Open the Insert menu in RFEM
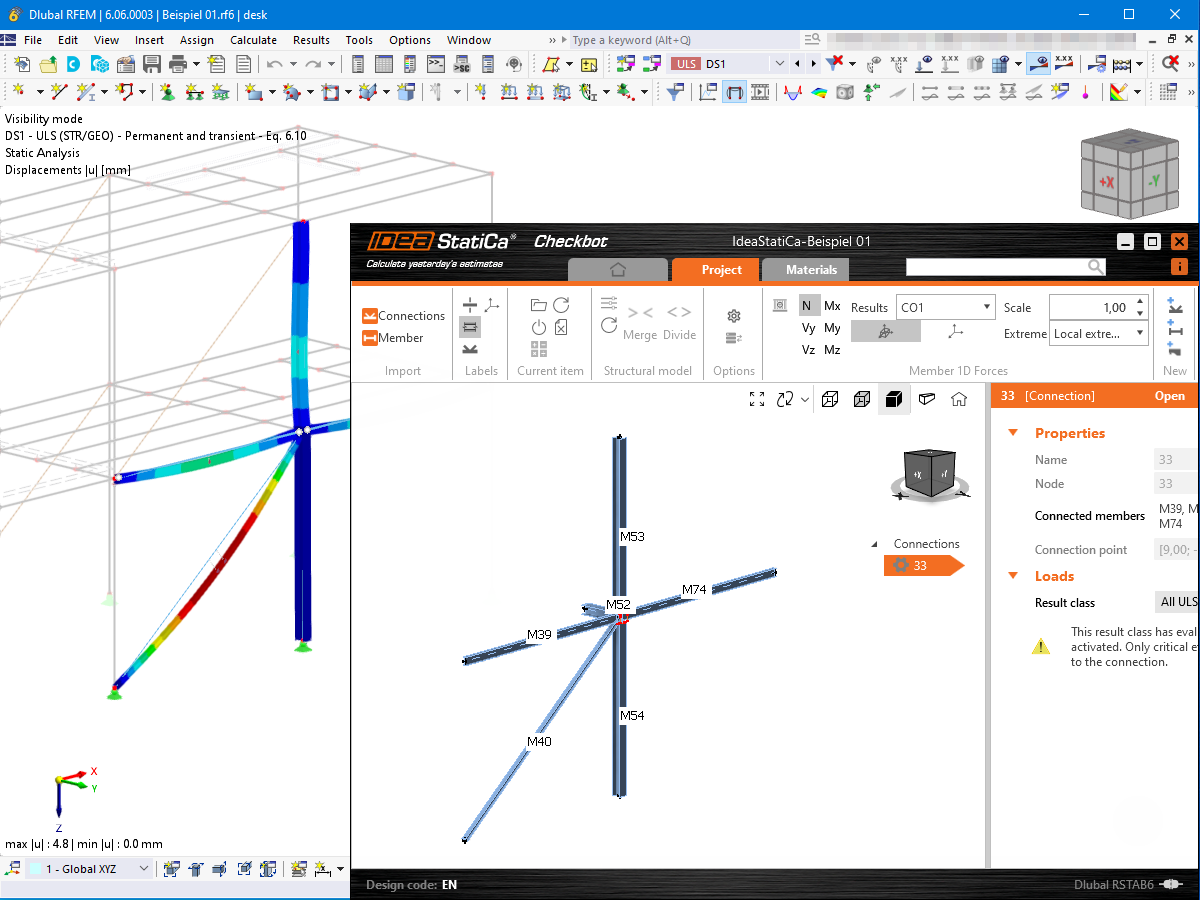This screenshot has width=1200, height=900. click(x=150, y=40)
